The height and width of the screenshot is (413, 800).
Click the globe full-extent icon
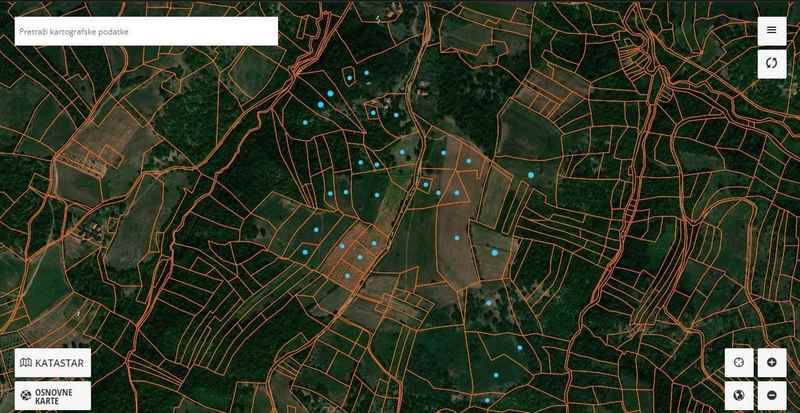pyautogui.click(x=738, y=394)
